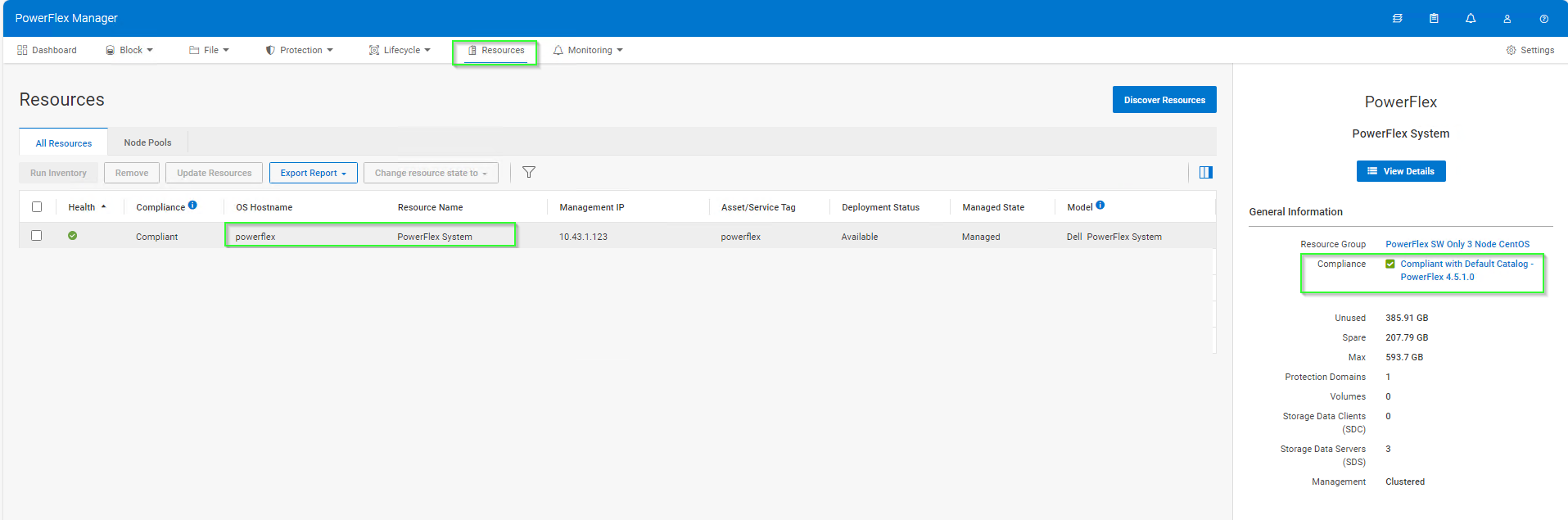
Task: Switch to Node Pools tab
Action: [x=147, y=142]
